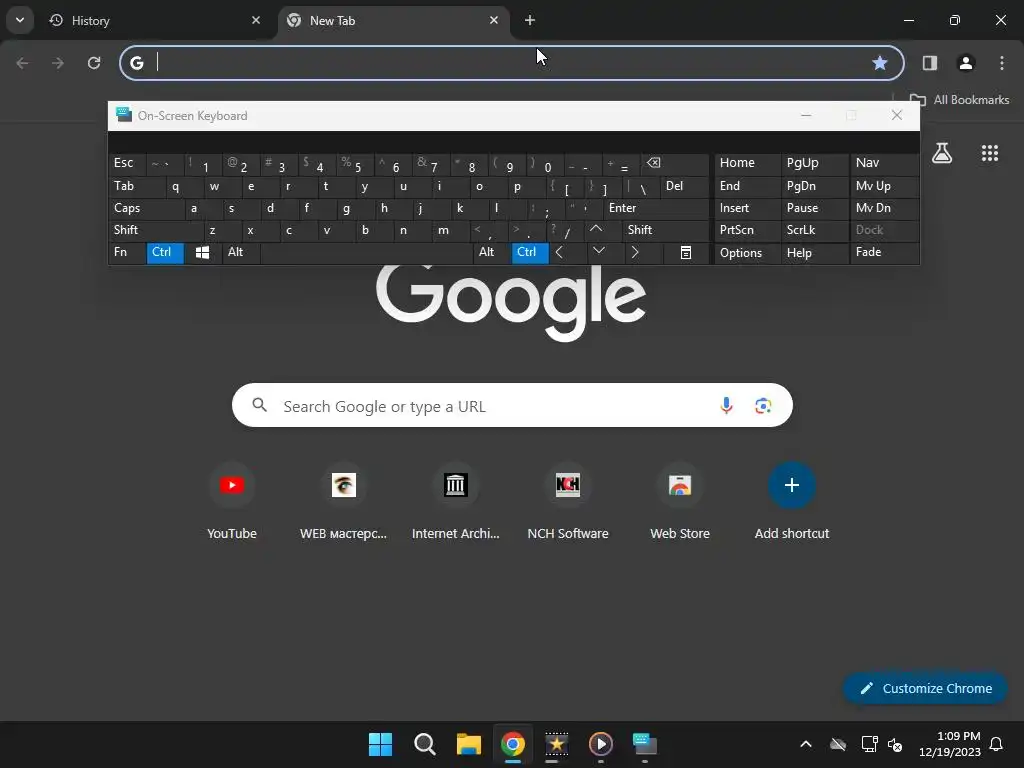Click the context menu key on keyboard
The image size is (1024, 768).
coord(686,253)
